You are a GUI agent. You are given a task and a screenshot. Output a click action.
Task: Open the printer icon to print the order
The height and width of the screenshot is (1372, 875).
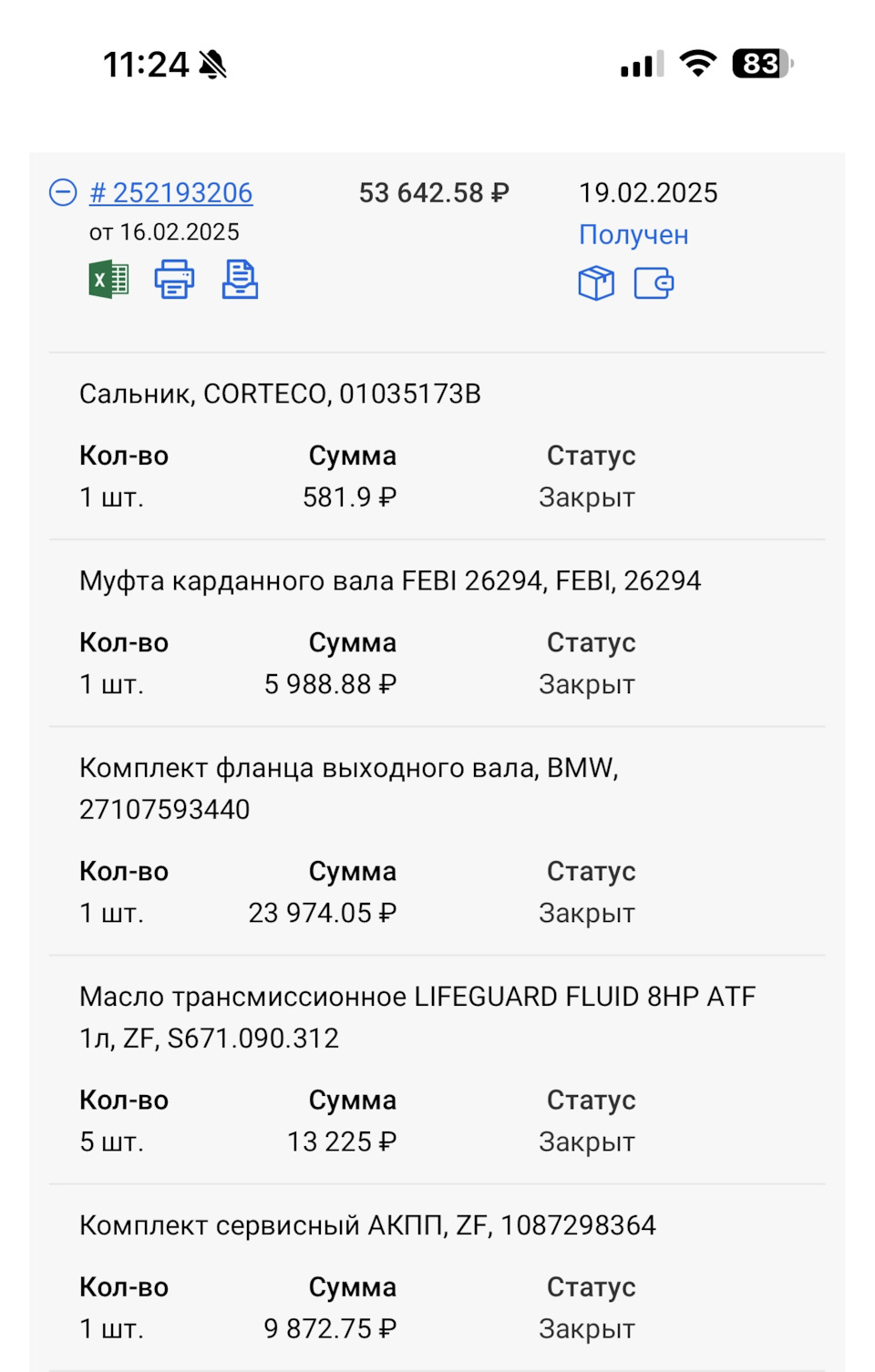coord(173,280)
